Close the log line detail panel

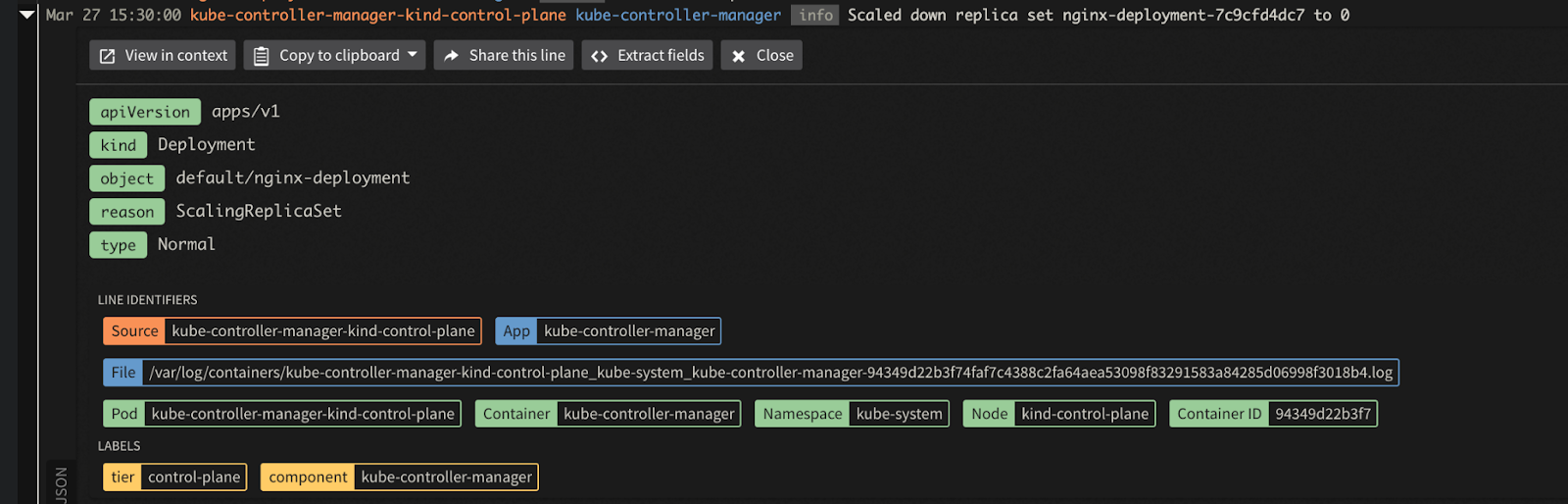[x=761, y=55]
